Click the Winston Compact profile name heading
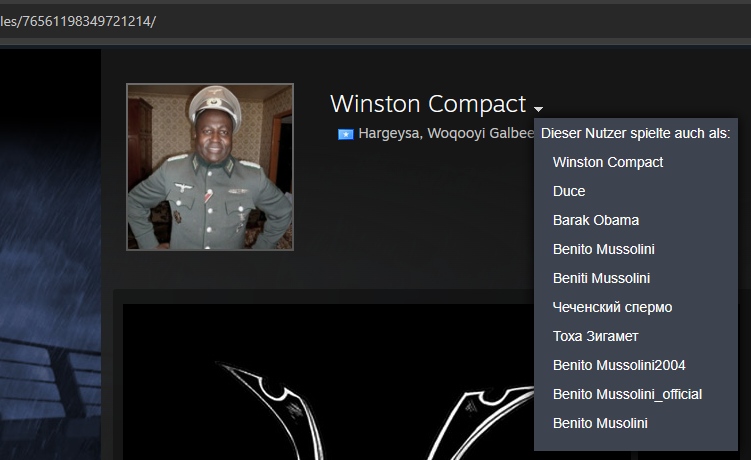Viewport: 751px width, 460px height. (427, 104)
